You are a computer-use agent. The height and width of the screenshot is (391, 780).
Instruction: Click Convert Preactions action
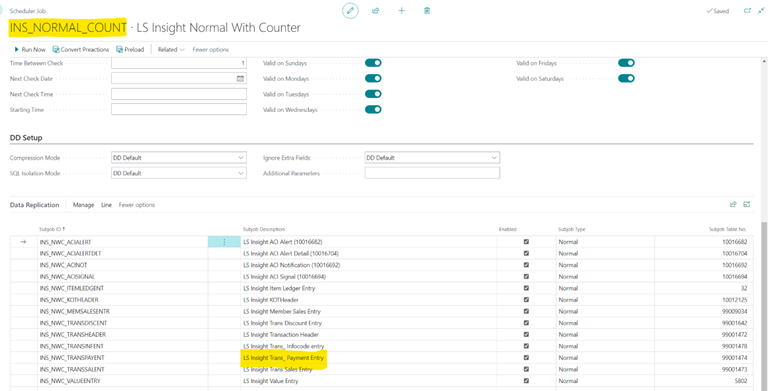[81, 49]
